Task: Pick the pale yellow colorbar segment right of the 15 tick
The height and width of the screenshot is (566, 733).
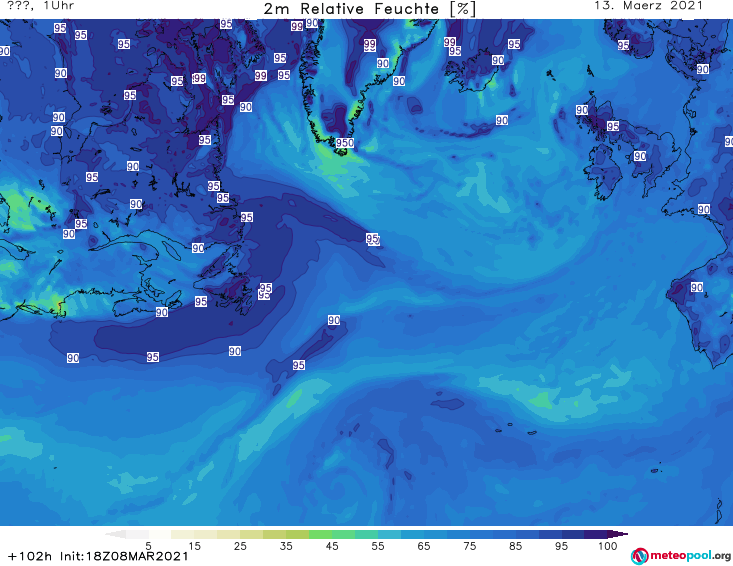Action: point(206,534)
